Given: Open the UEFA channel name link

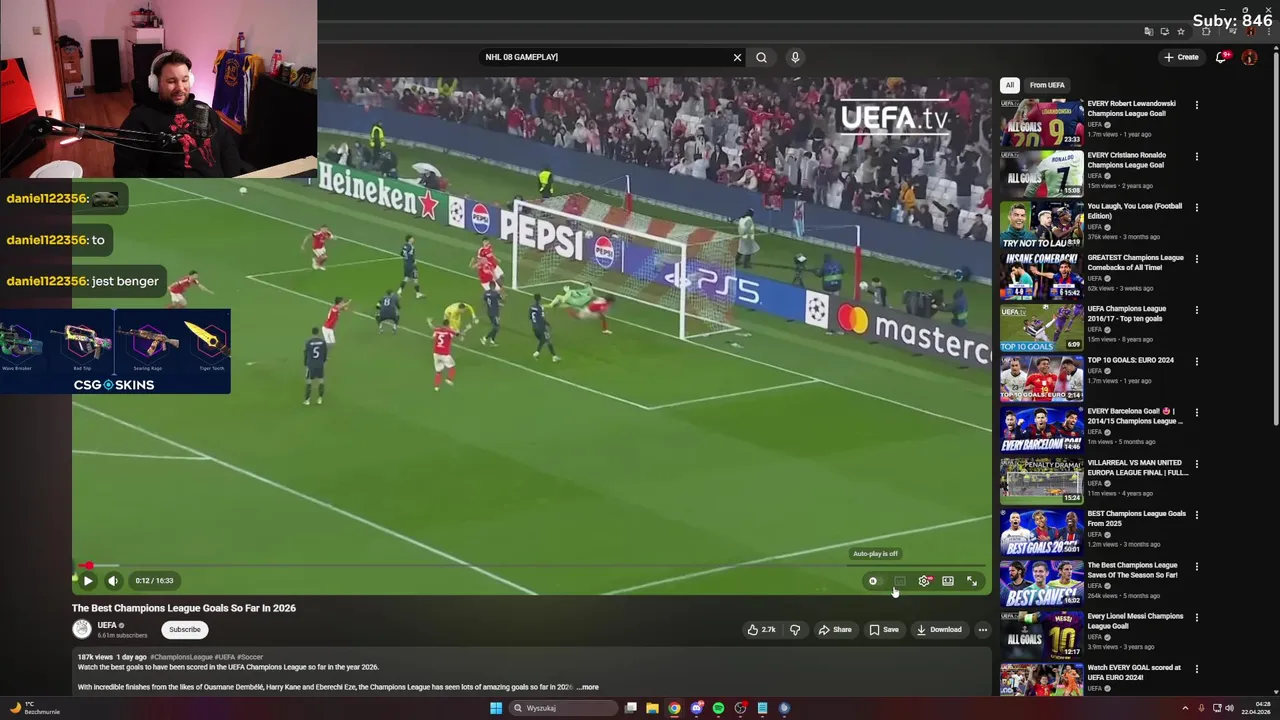Looking at the screenshot, I should click(x=107, y=625).
